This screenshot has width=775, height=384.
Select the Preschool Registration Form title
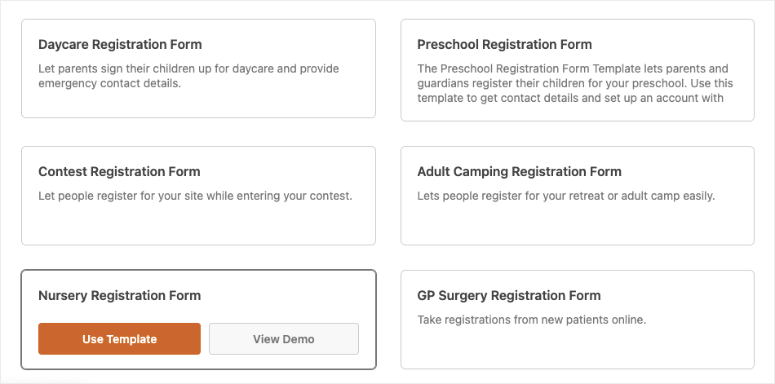coord(505,44)
